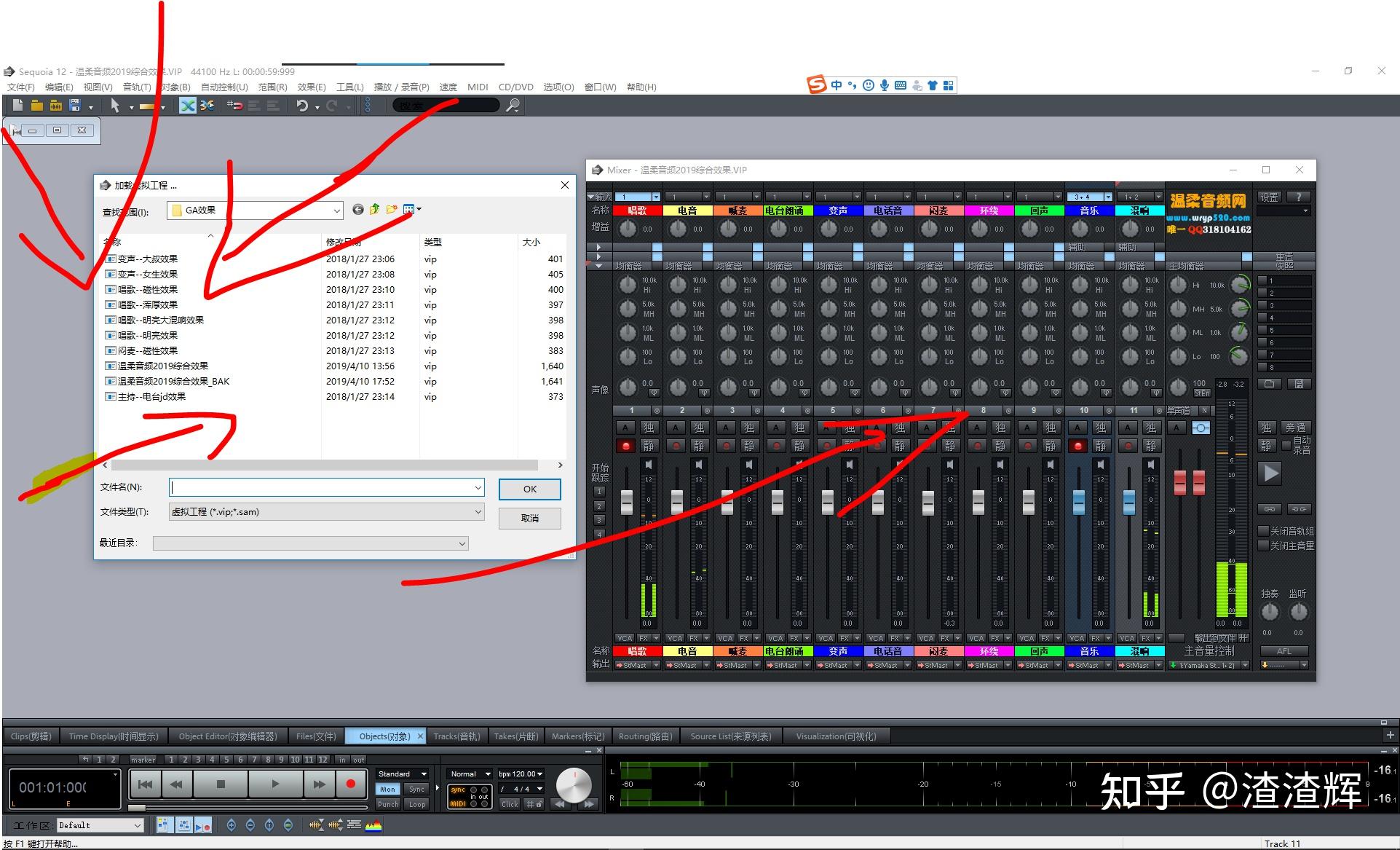The height and width of the screenshot is (850, 1400).
Task: Open the MIDI menu
Action: [478, 87]
